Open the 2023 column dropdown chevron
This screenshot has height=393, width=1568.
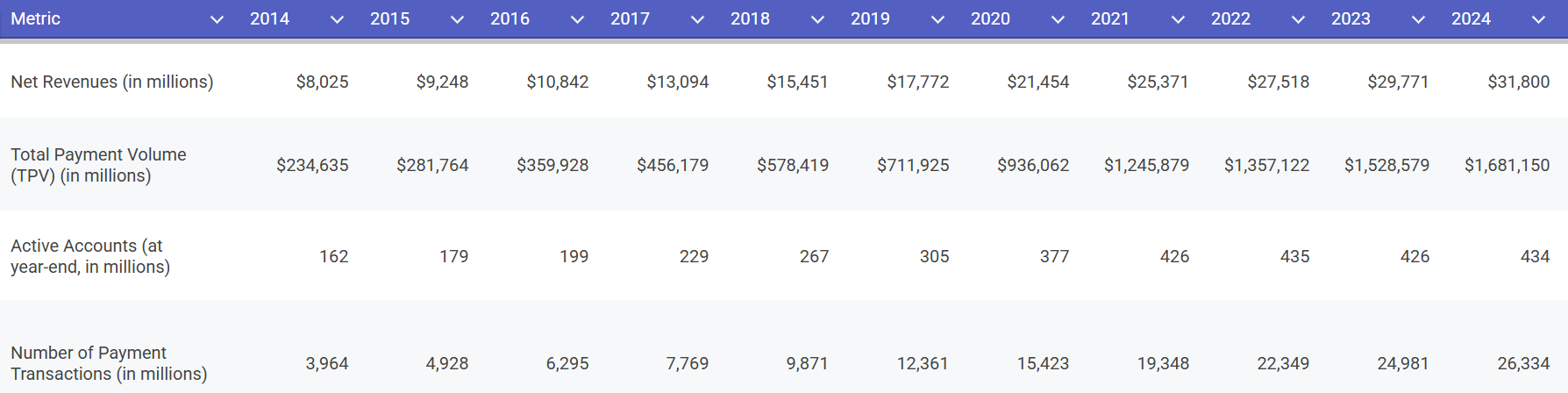1418,19
